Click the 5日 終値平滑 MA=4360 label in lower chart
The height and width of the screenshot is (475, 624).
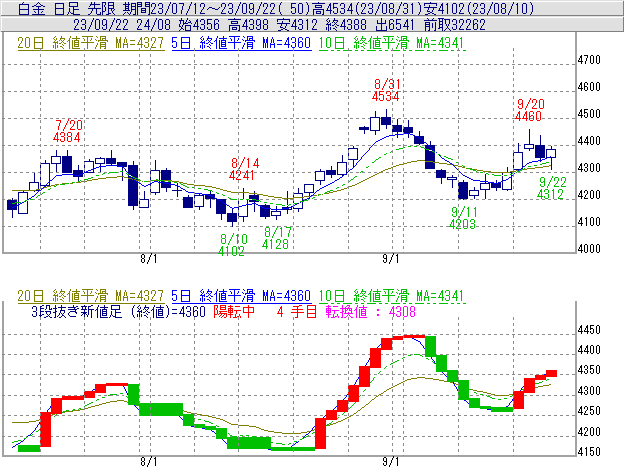(x=241, y=296)
